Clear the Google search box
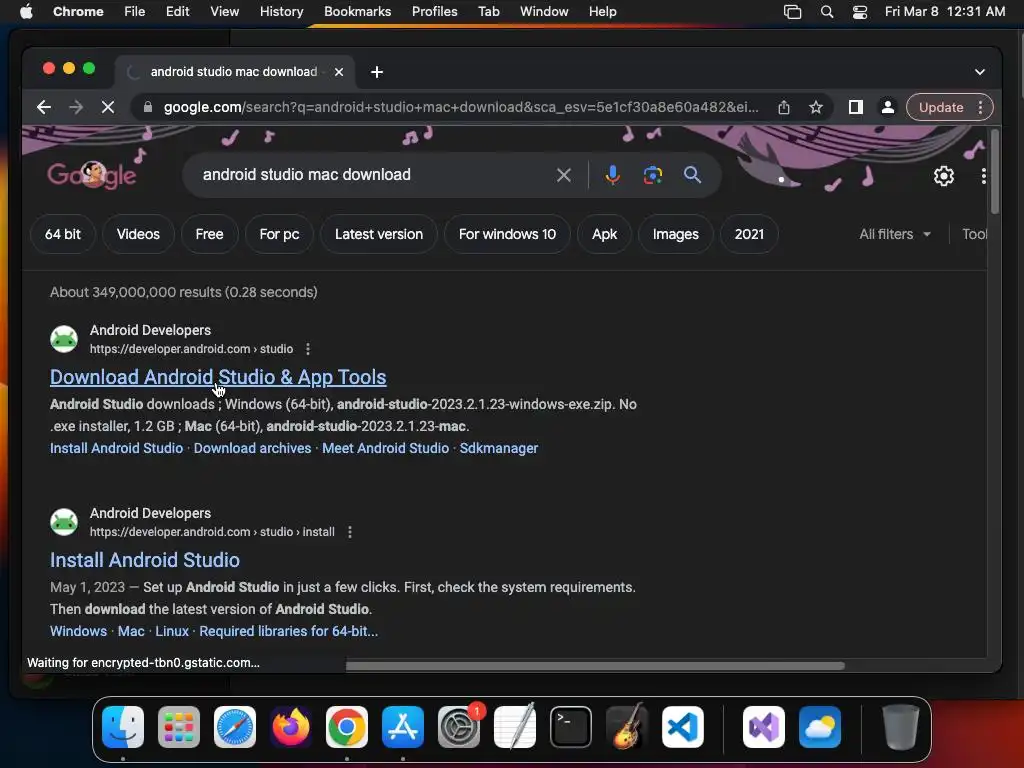This screenshot has width=1024, height=768. 564,175
